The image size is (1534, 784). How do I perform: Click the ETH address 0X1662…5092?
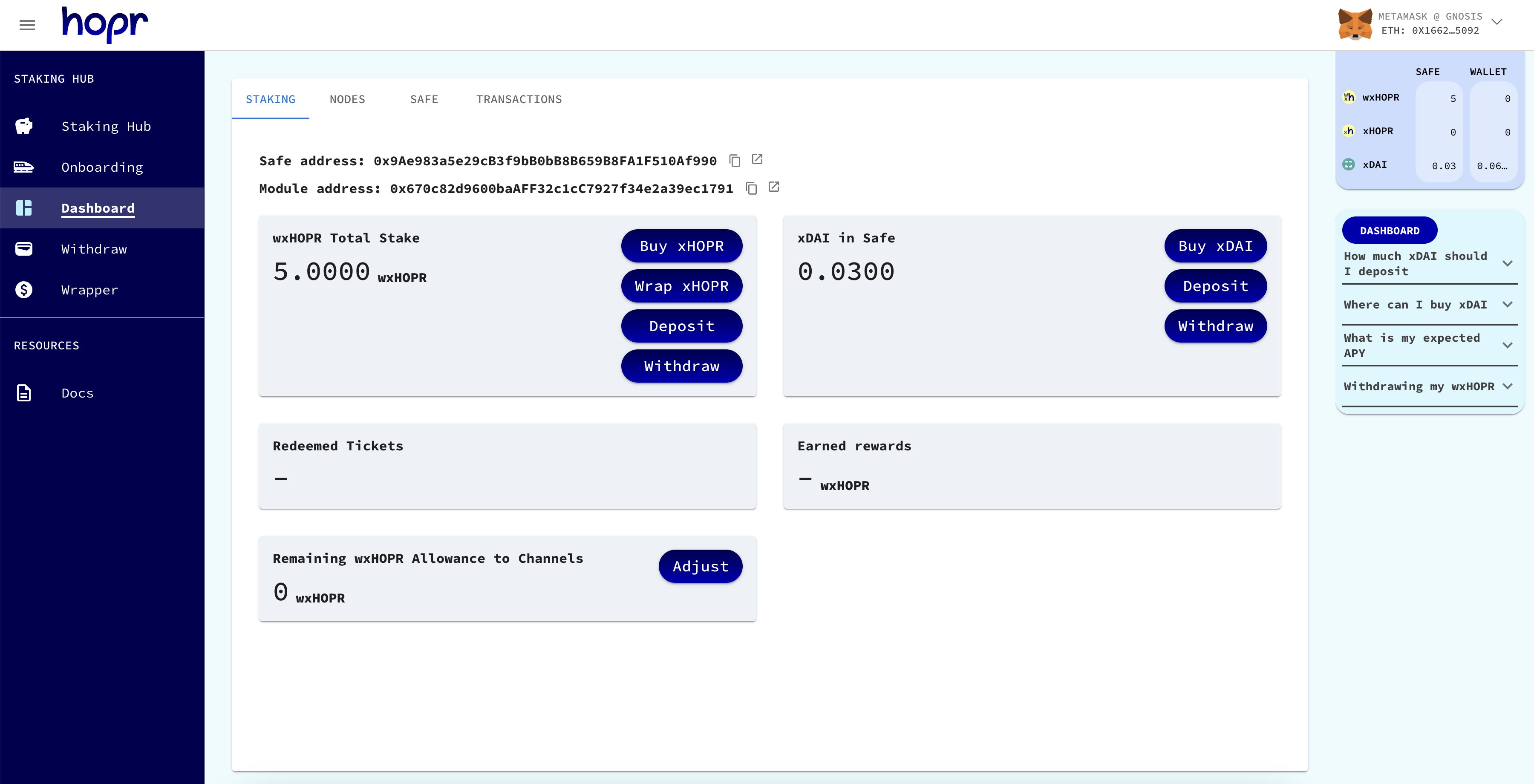tap(1430, 30)
